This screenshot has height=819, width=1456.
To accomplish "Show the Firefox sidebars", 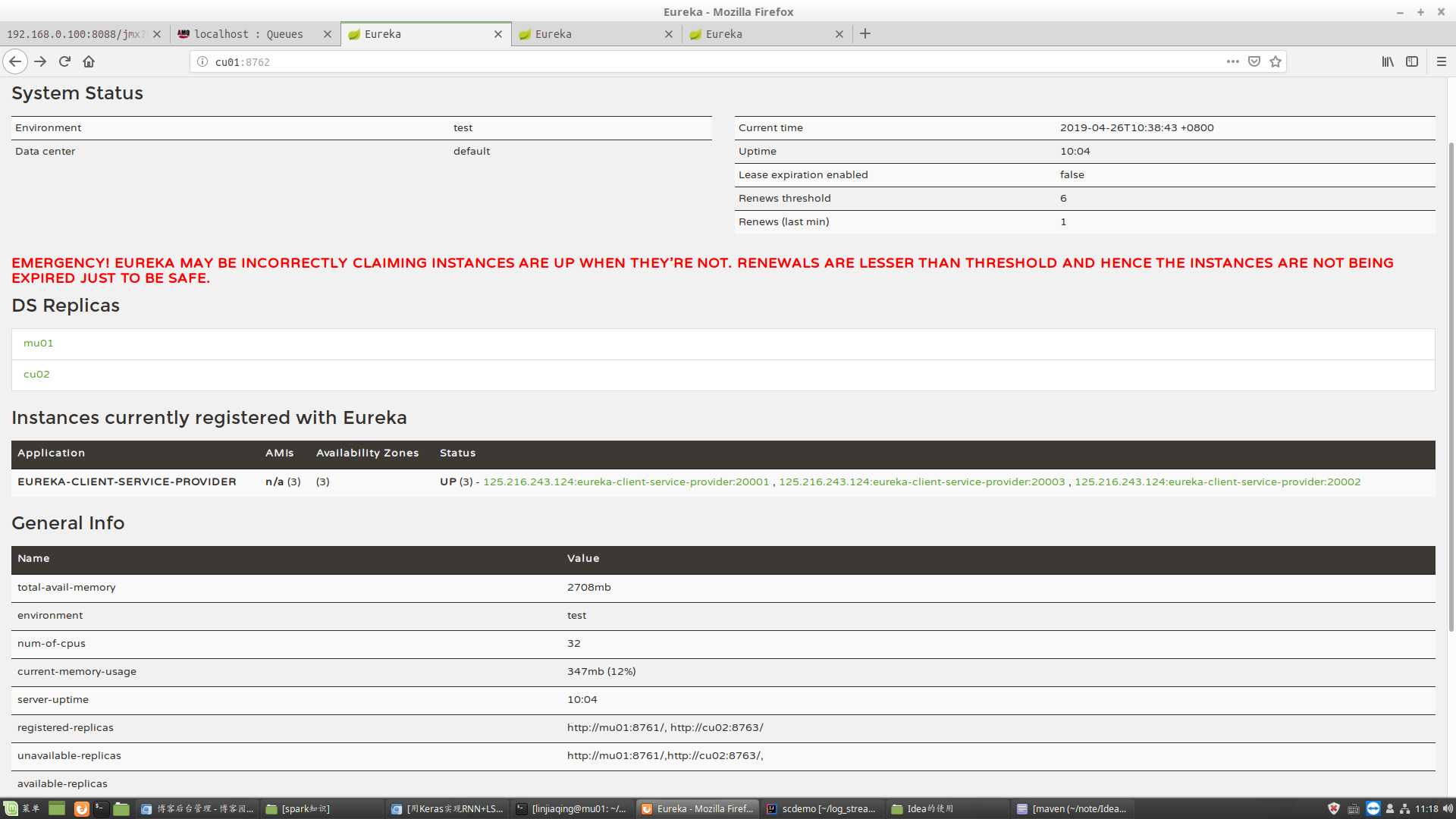I will click(x=1412, y=61).
